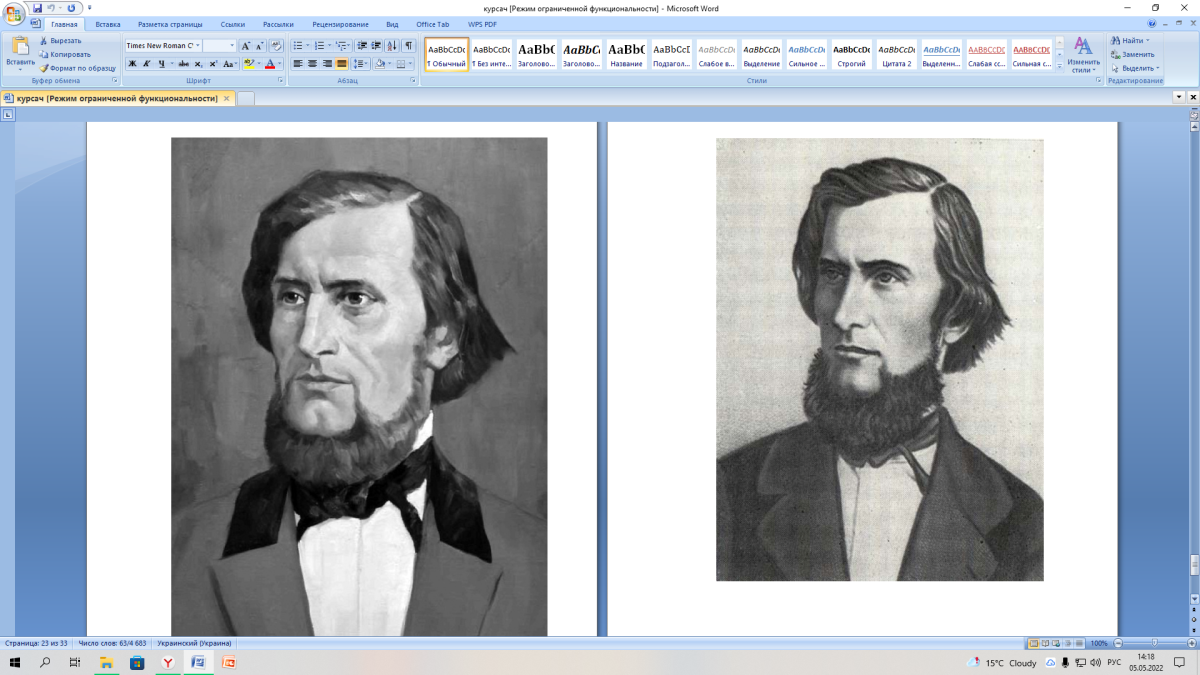Click the Sort (A-Z) icon in paragraph group
Screen dimensions: 1200x675
coord(392,46)
